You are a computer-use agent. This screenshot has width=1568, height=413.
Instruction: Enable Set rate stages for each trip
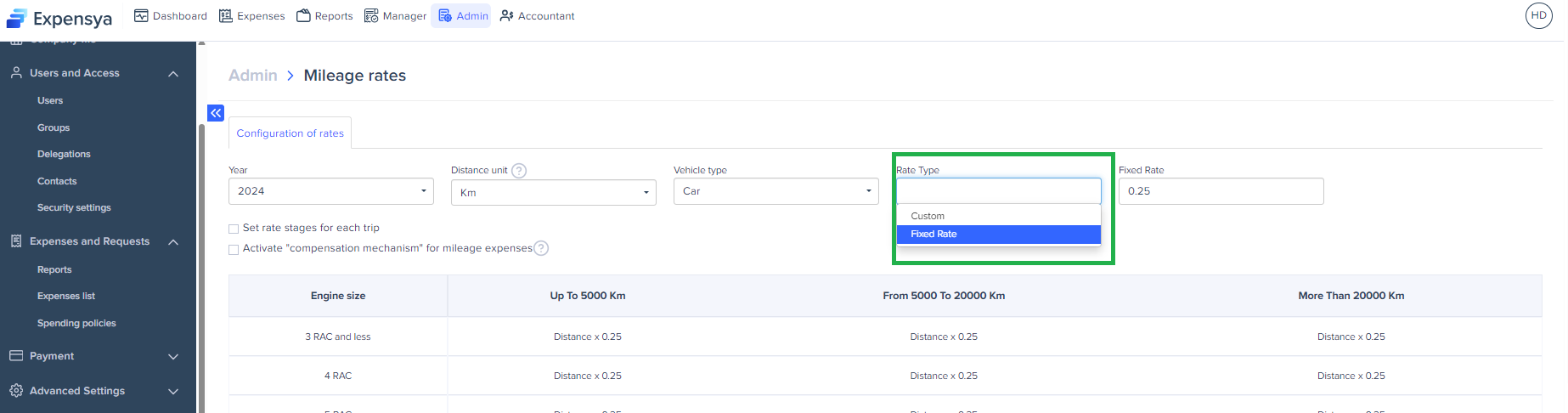(234, 229)
